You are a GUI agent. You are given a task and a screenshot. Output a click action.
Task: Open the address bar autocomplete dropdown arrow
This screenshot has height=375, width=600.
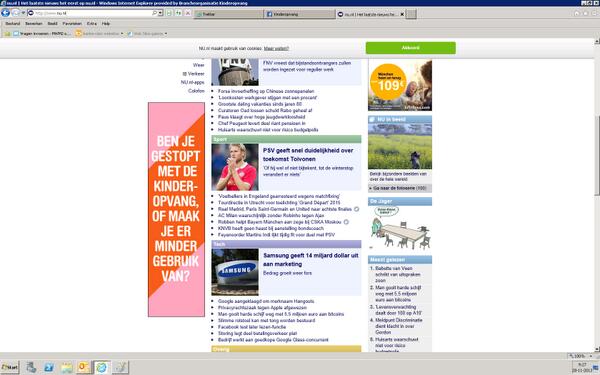tap(160, 13)
